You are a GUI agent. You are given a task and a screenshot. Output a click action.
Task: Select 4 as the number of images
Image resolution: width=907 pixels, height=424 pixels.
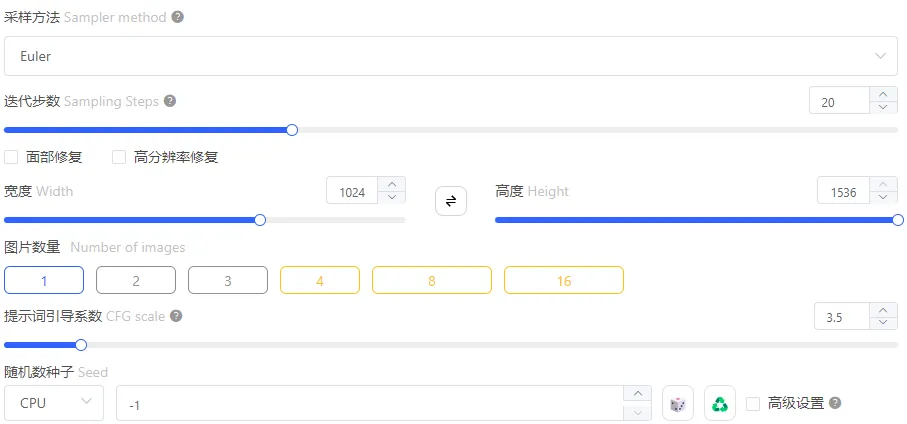click(x=320, y=280)
